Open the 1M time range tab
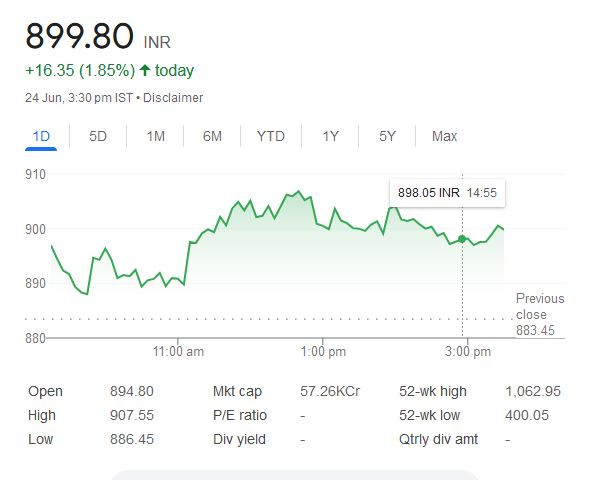The height and width of the screenshot is (480, 605). 155,136
